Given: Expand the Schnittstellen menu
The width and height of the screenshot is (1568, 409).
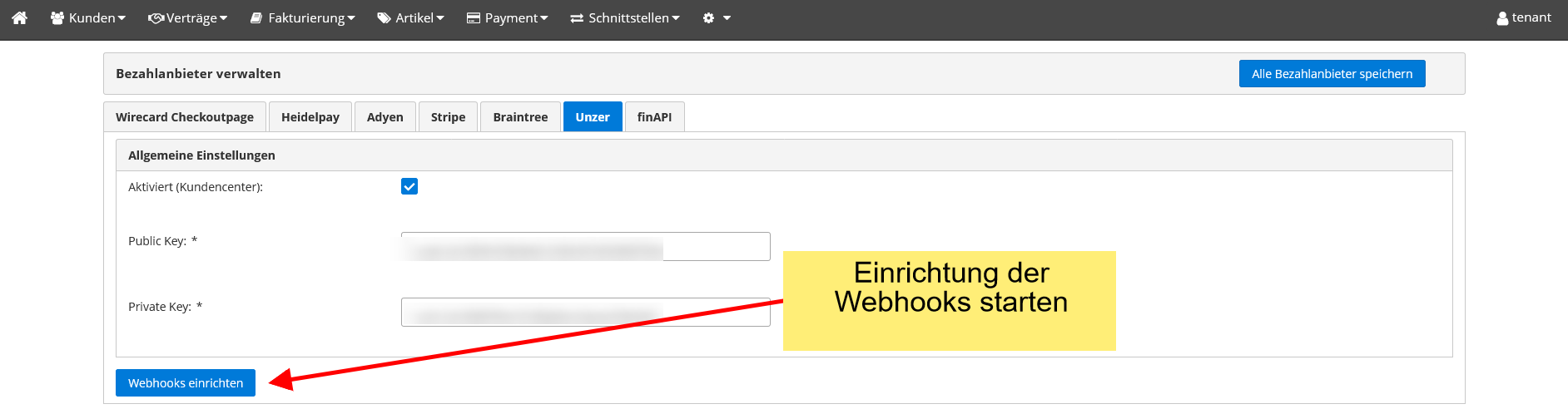Looking at the screenshot, I should point(625,17).
